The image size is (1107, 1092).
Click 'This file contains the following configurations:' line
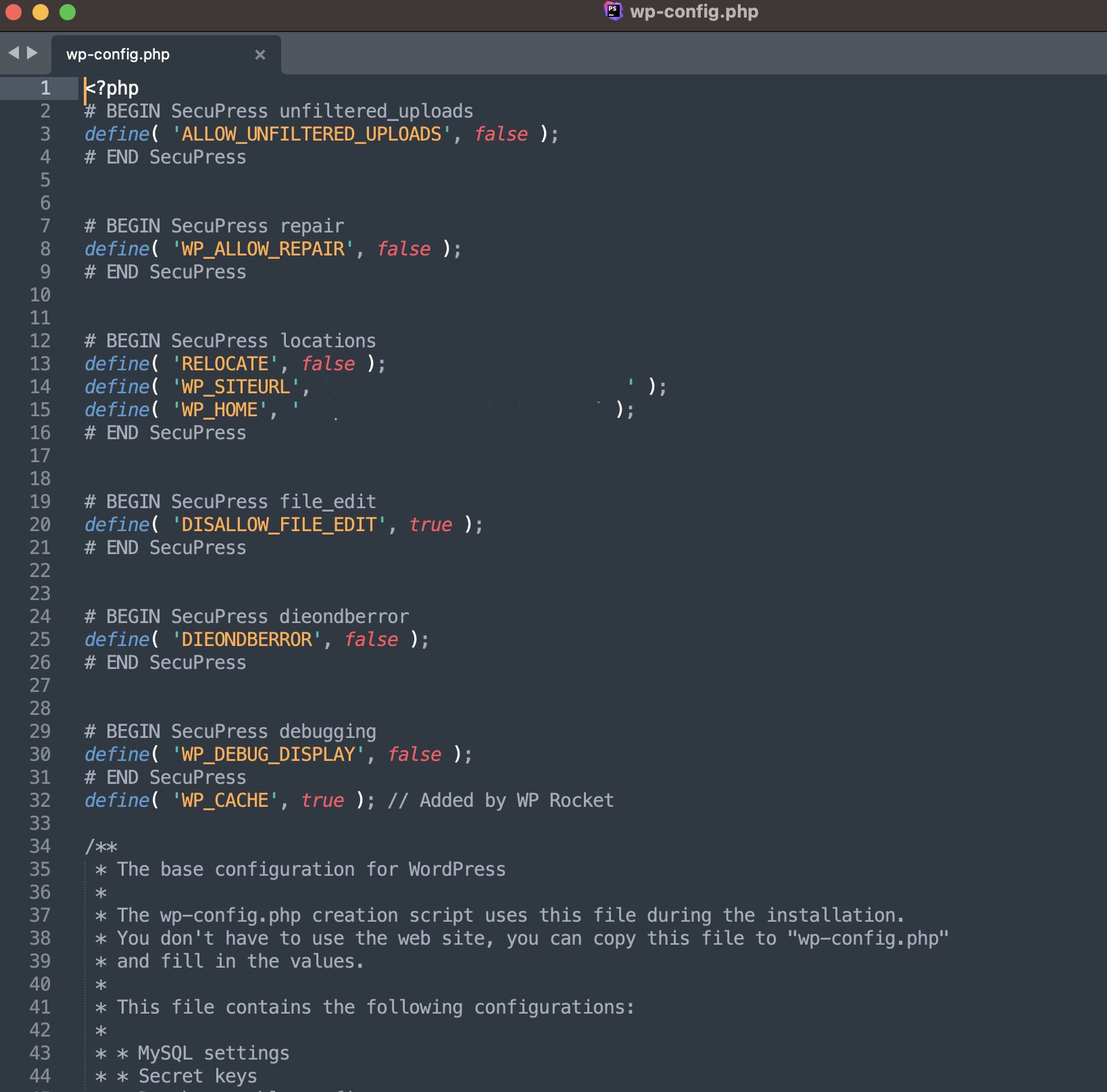376,1008
